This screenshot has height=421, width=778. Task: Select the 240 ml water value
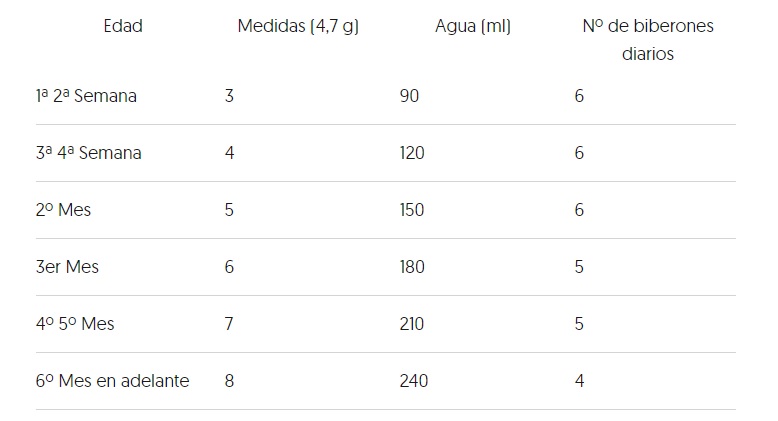(x=414, y=381)
